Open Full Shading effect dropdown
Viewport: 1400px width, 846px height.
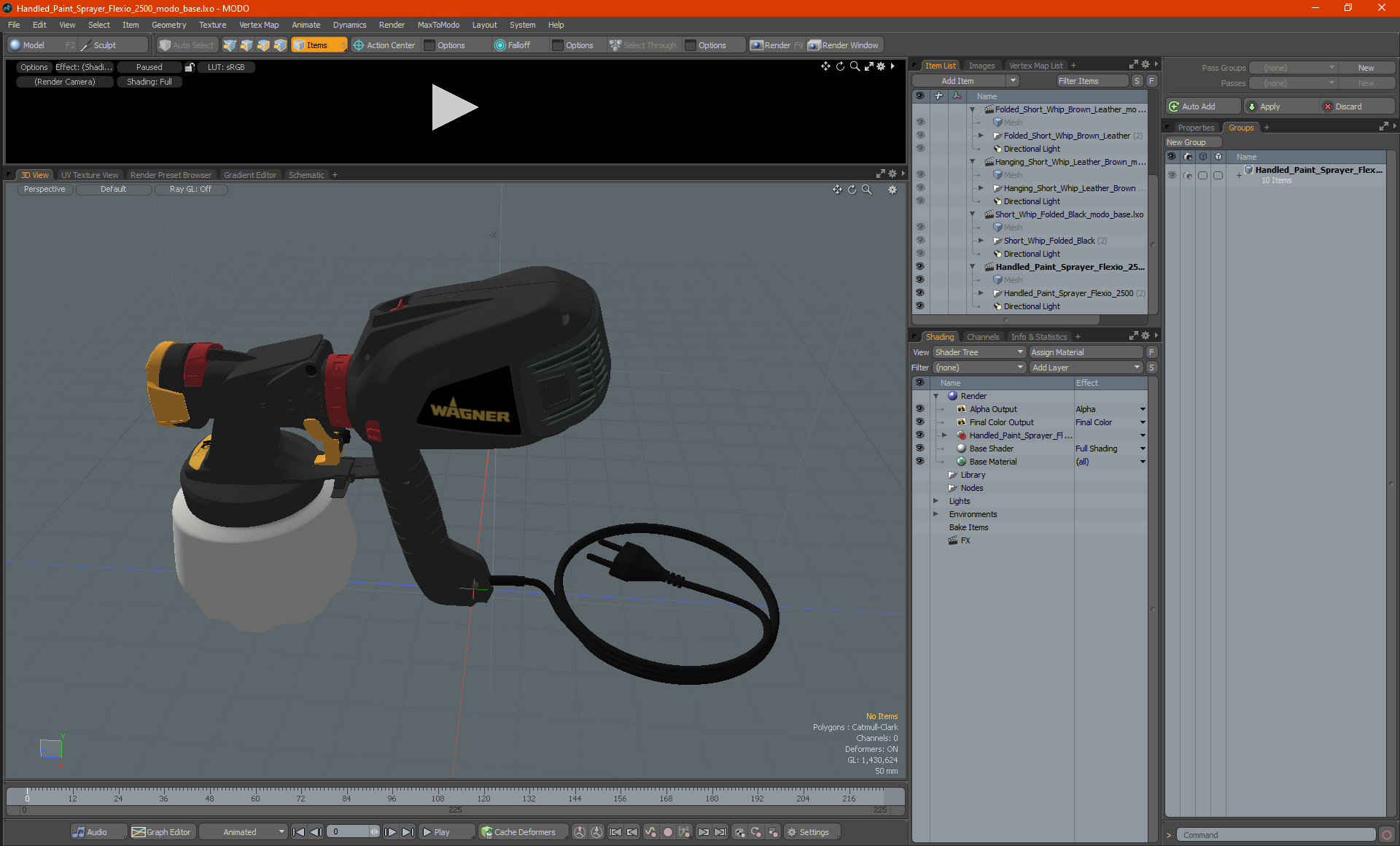pyautogui.click(x=1143, y=449)
